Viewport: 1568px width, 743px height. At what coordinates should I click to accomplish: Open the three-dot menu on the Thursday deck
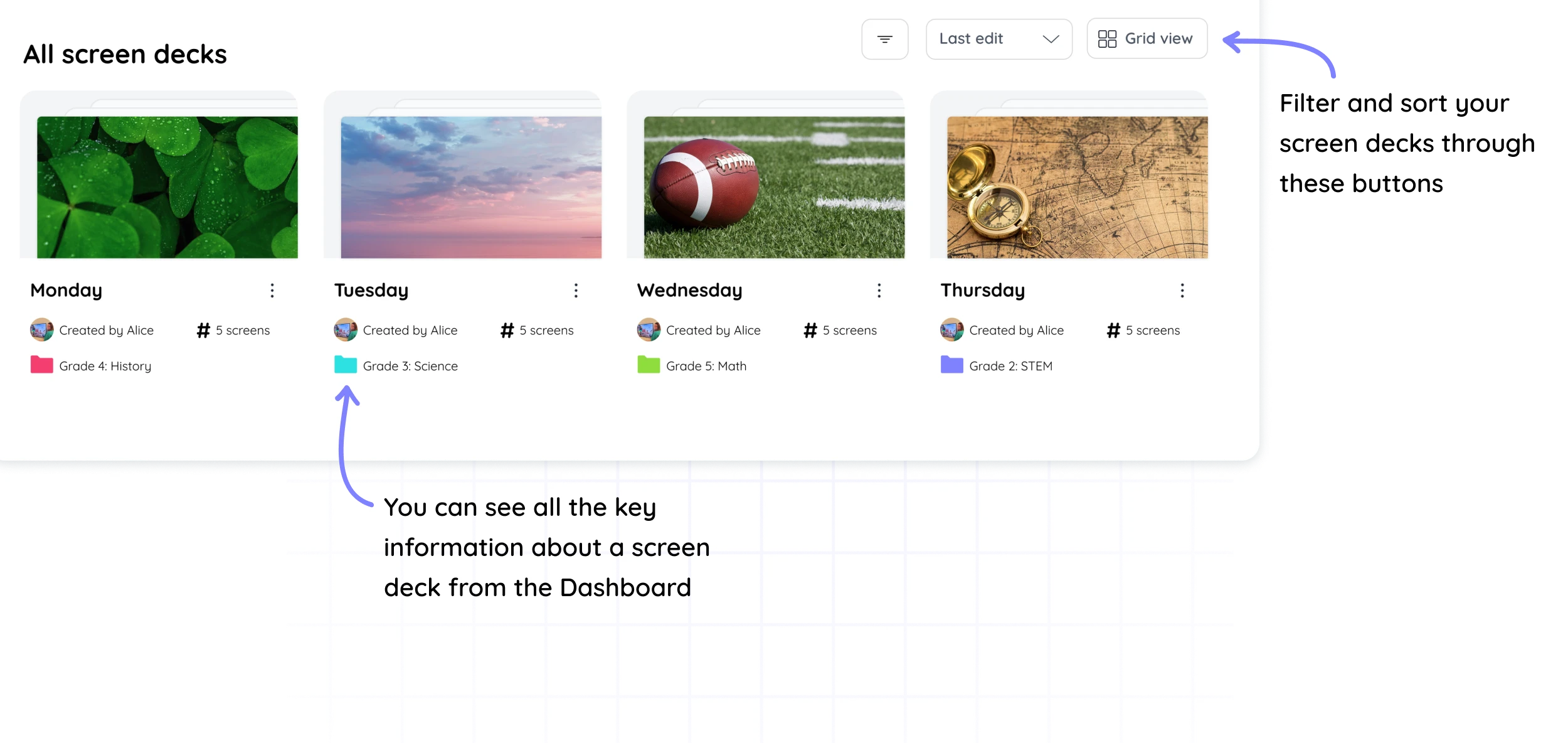[1182, 290]
